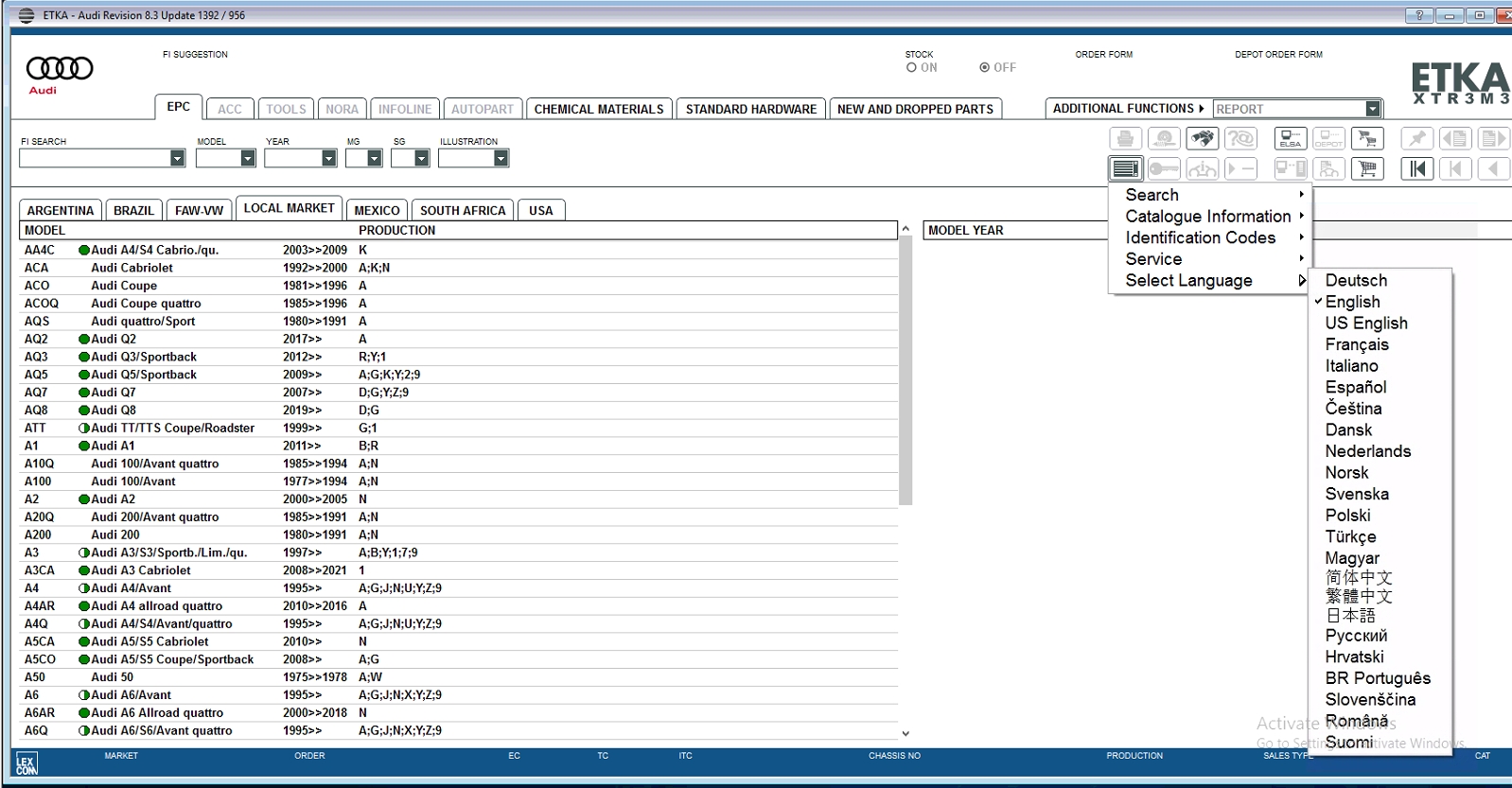The height and width of the screenshot is (788, 1512).
Task: Open the Identification Codes menu entry
Action: click(x=1208, y=237)
